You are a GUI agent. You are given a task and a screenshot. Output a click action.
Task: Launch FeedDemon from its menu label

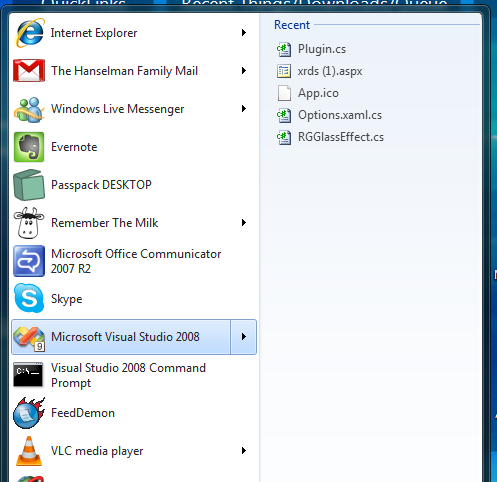[x=83, y=413]
